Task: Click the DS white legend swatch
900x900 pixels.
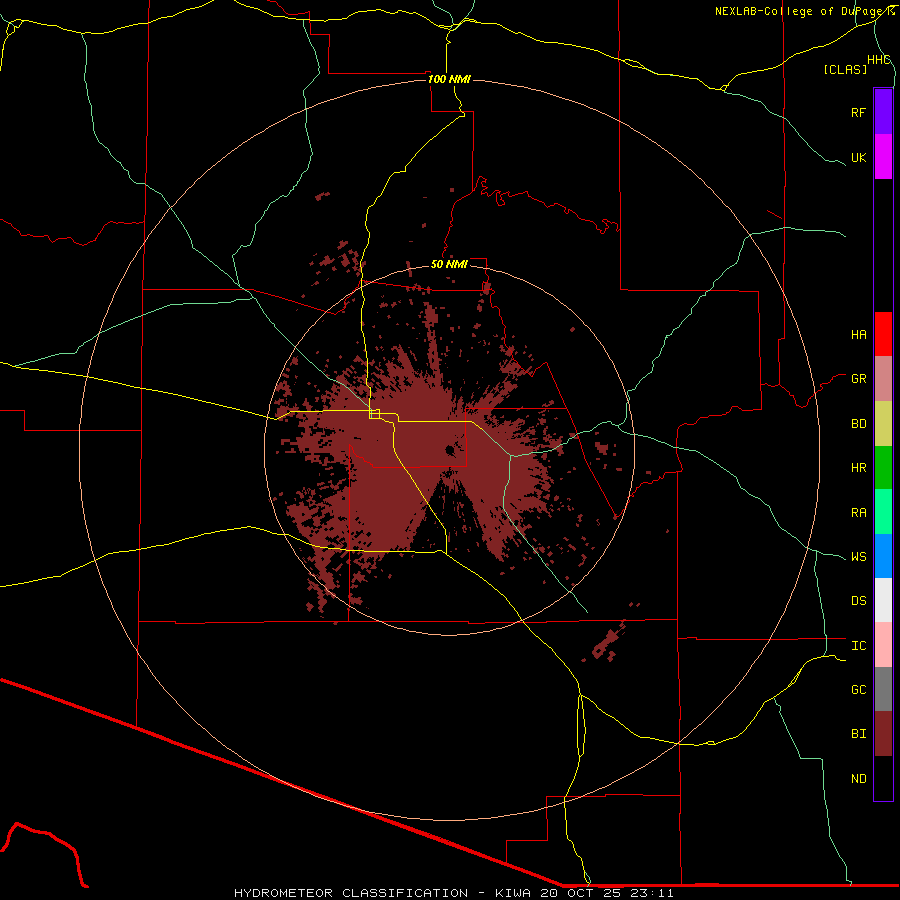Action: pos(883,600)
